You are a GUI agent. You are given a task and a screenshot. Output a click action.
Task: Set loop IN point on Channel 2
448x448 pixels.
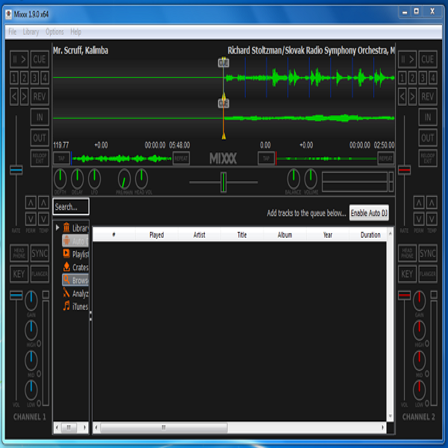pyautogui.click(x=428, y=117)
